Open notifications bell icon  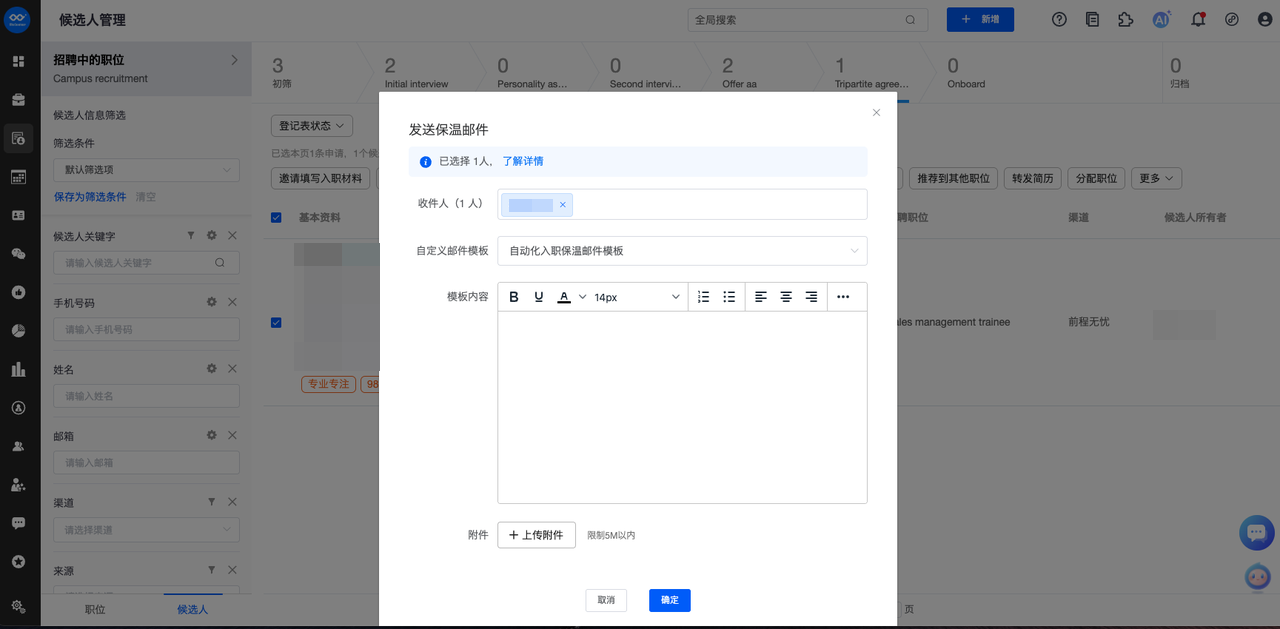[1198, 20]
